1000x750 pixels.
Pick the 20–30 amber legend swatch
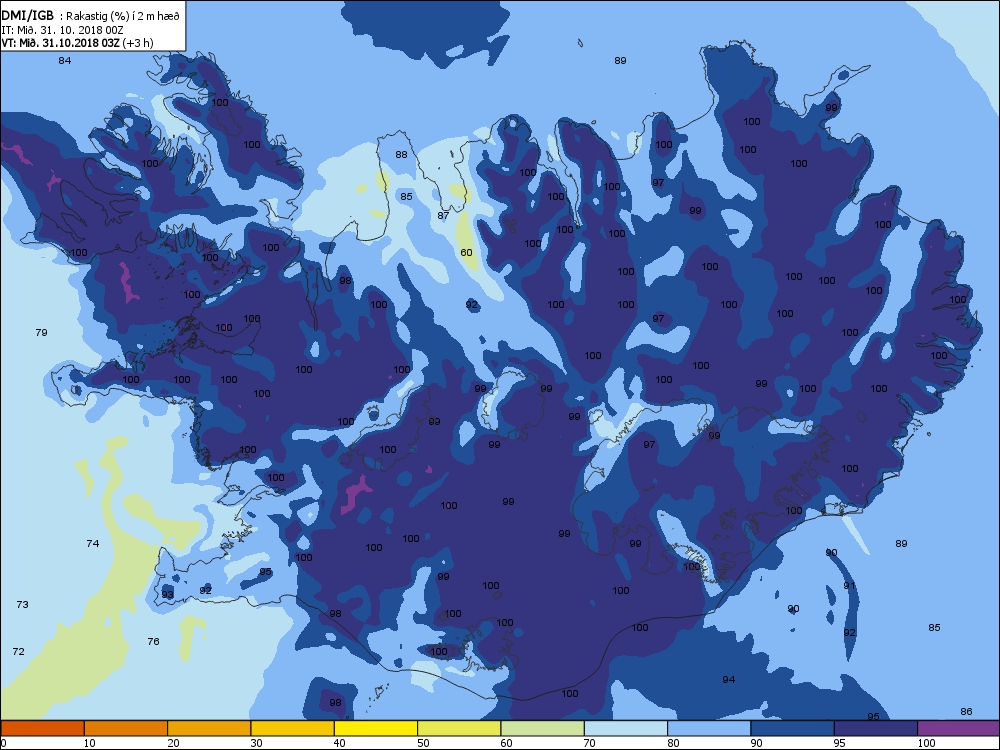pos(209,728)
